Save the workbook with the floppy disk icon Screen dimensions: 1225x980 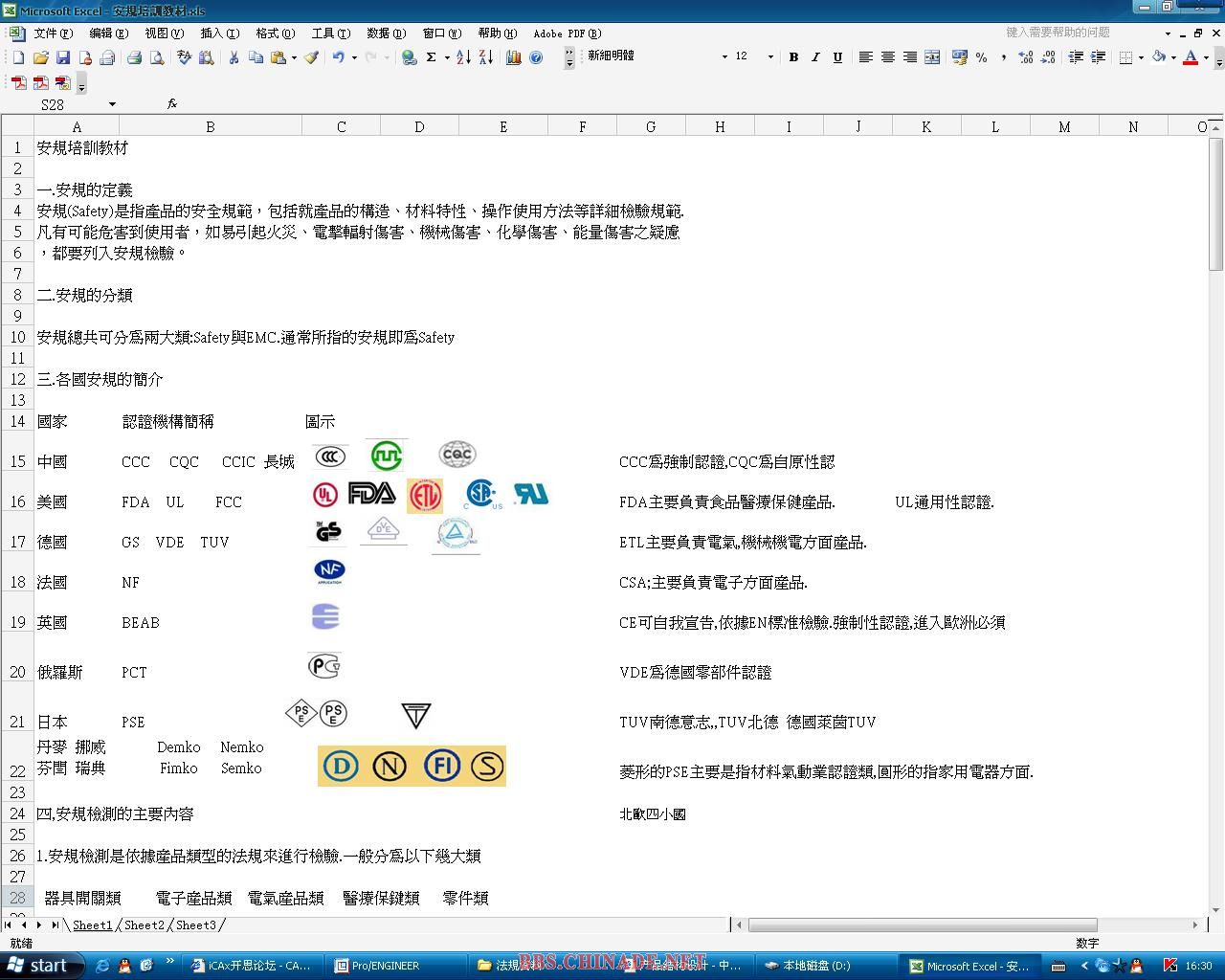[x=62, y=57]
